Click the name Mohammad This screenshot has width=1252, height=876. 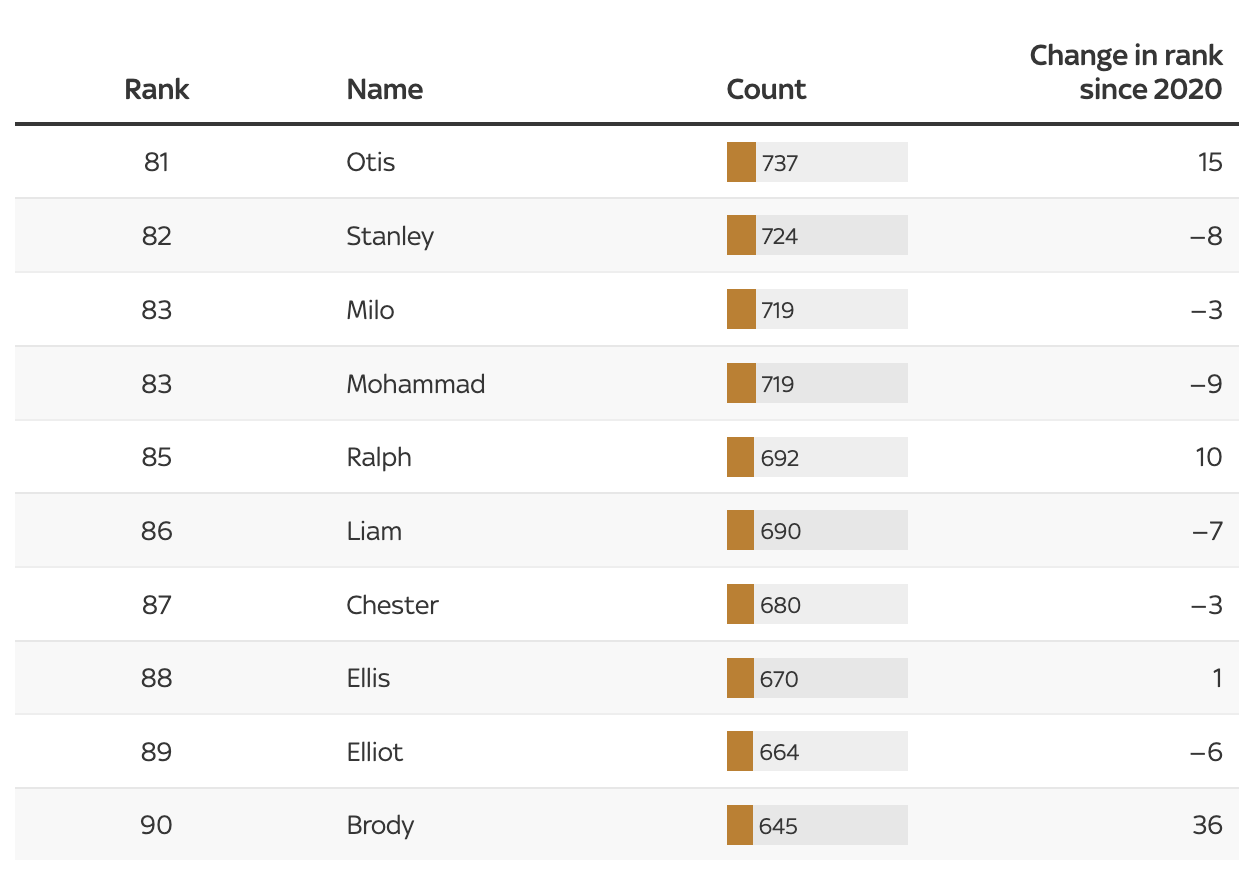(416, 384)
